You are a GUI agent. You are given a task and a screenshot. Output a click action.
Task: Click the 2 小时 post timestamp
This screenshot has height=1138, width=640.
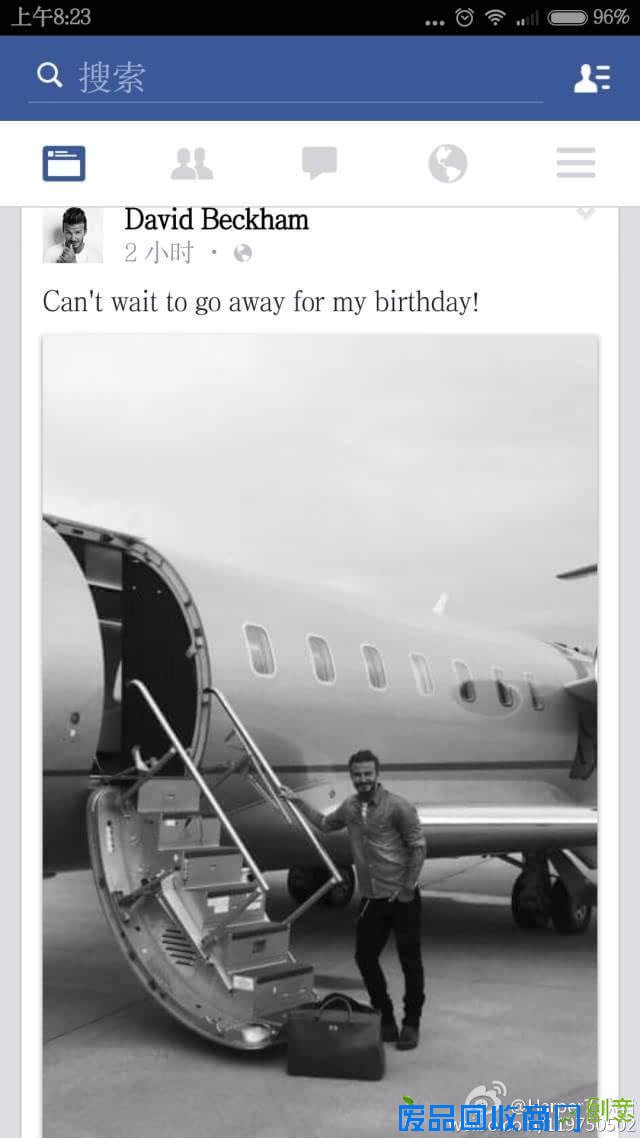159,253
